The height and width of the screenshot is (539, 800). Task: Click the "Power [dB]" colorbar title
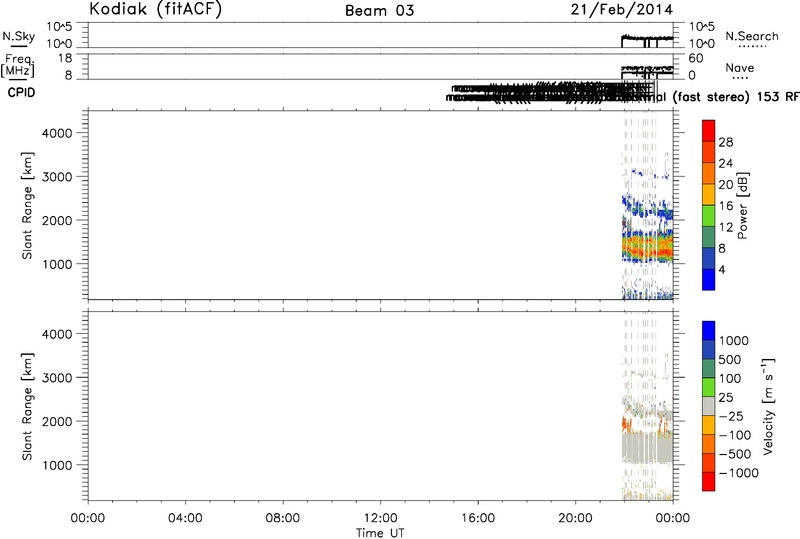(743, 206)
